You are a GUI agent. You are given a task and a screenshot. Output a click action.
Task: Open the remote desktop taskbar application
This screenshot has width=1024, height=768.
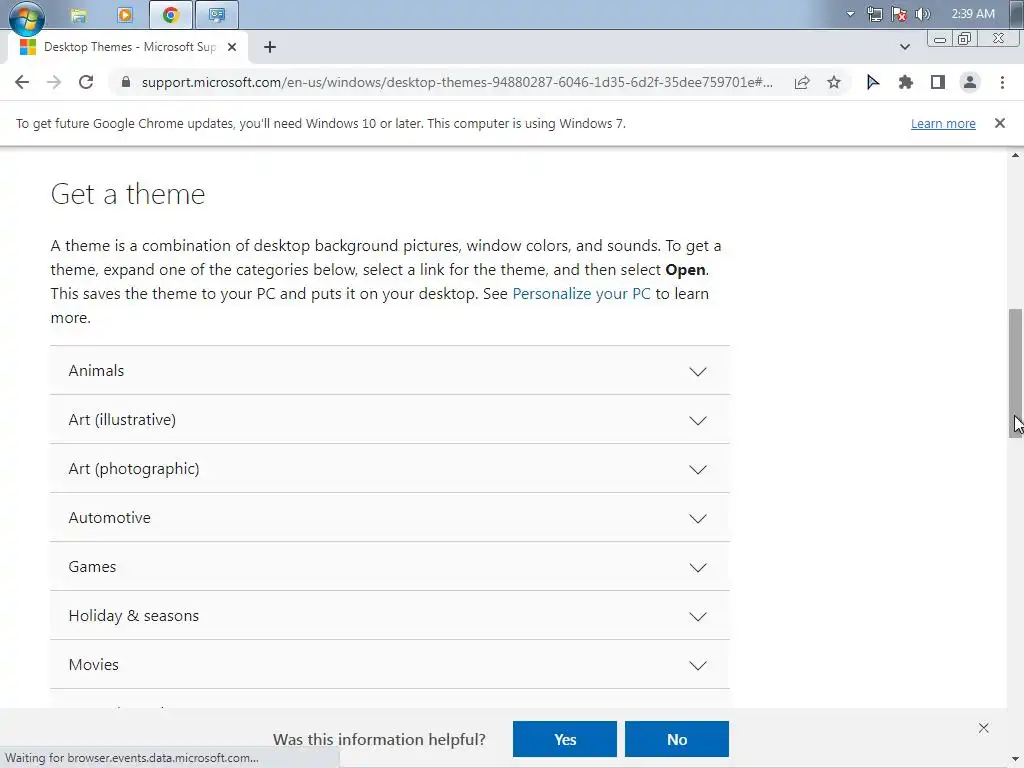(217, 14)
